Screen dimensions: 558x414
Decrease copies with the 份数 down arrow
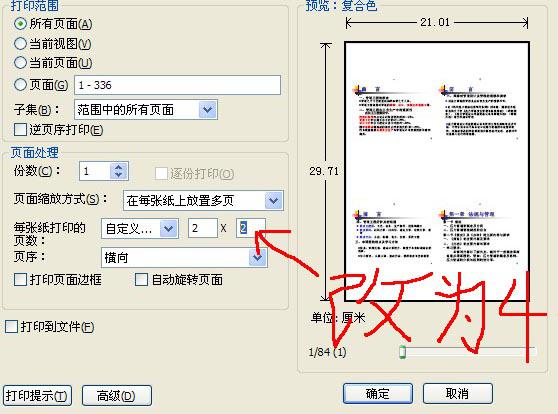coord(119,175)
